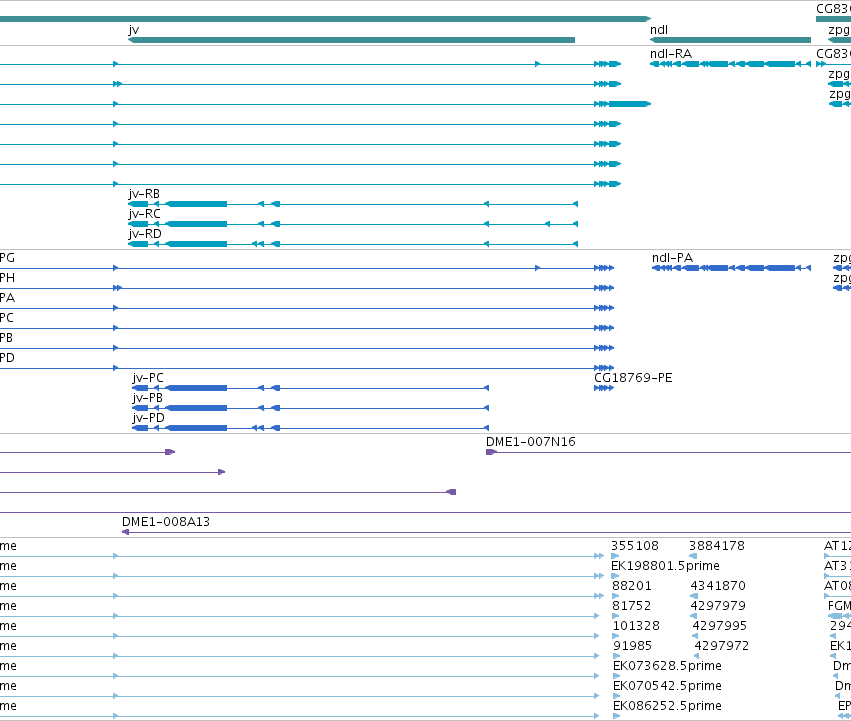Click EST entry 3884178
The width and height of the screenshot is (851, 721).
pos(717,546)
